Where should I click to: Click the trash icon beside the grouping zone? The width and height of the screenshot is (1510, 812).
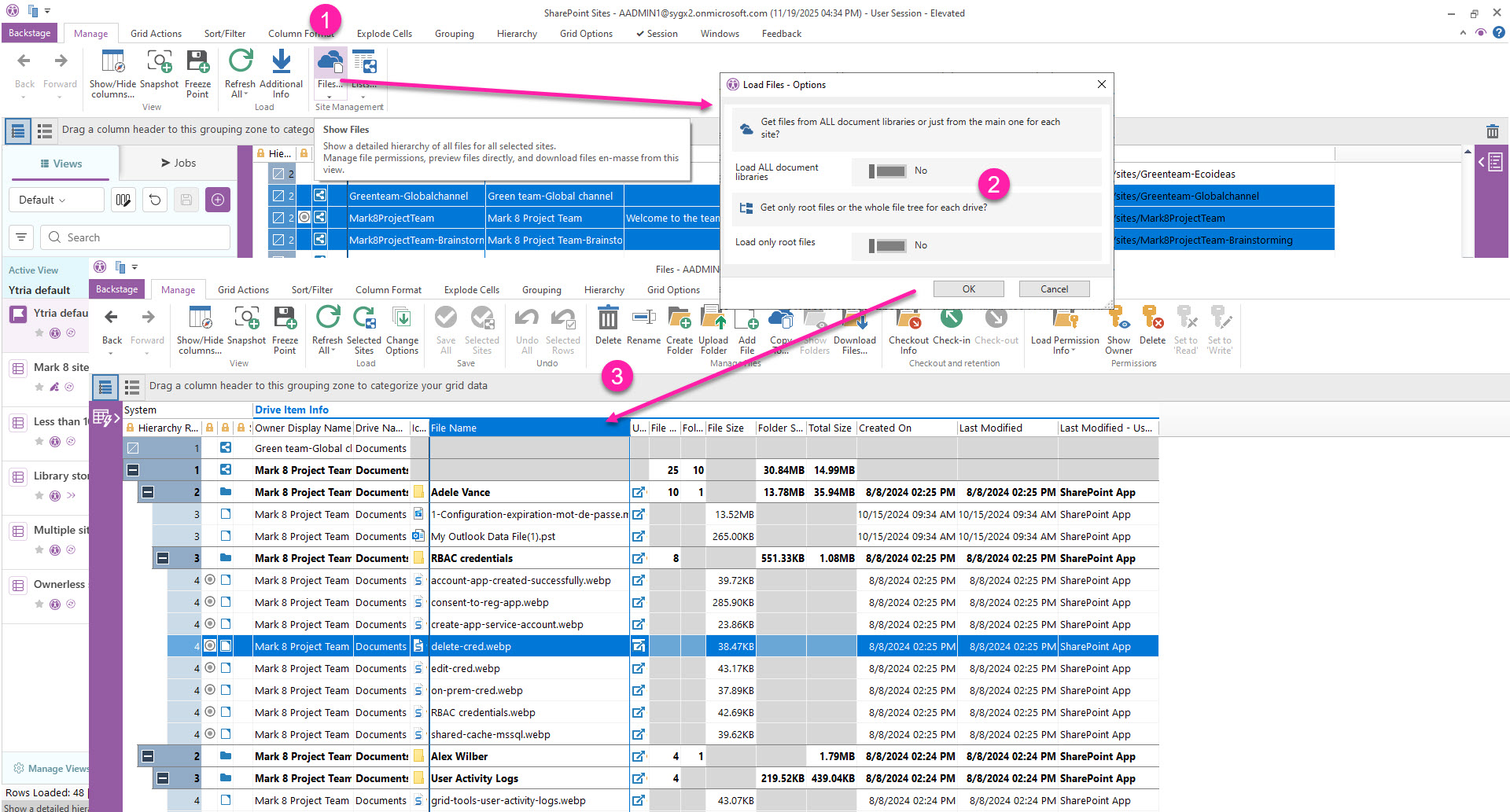1492,131
